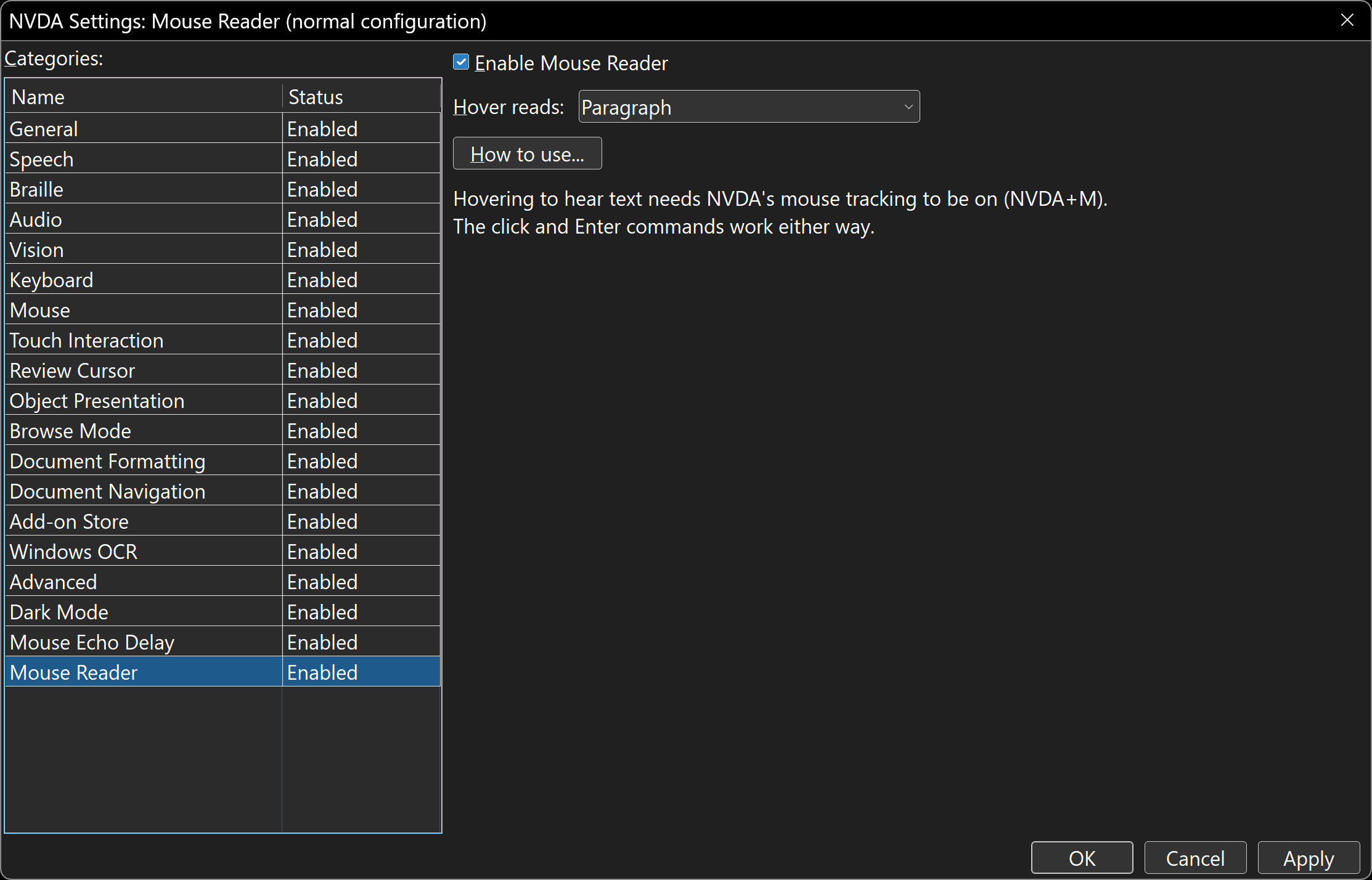Click the Cancel button
Screen dimensions: 1372x880
pos(1195,857)
